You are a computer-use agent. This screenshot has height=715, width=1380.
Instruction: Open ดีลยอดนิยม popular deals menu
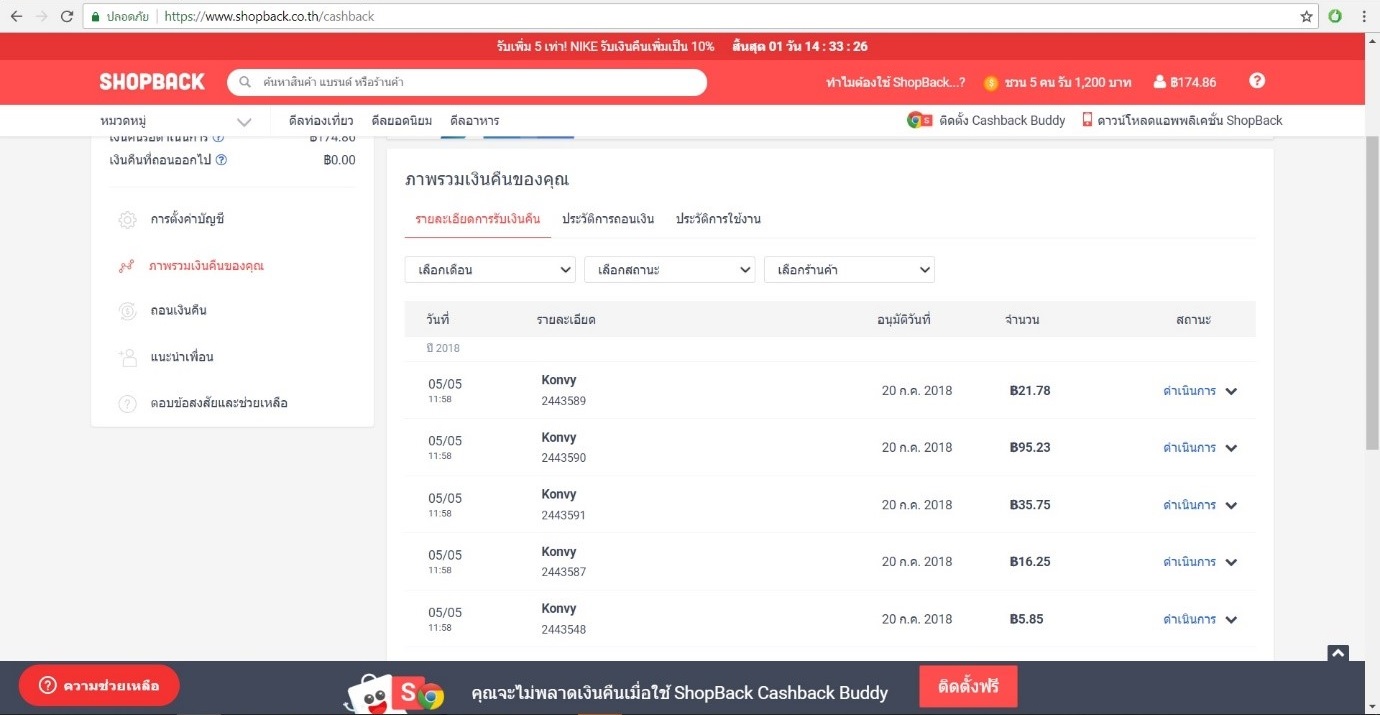pos(402,120)
